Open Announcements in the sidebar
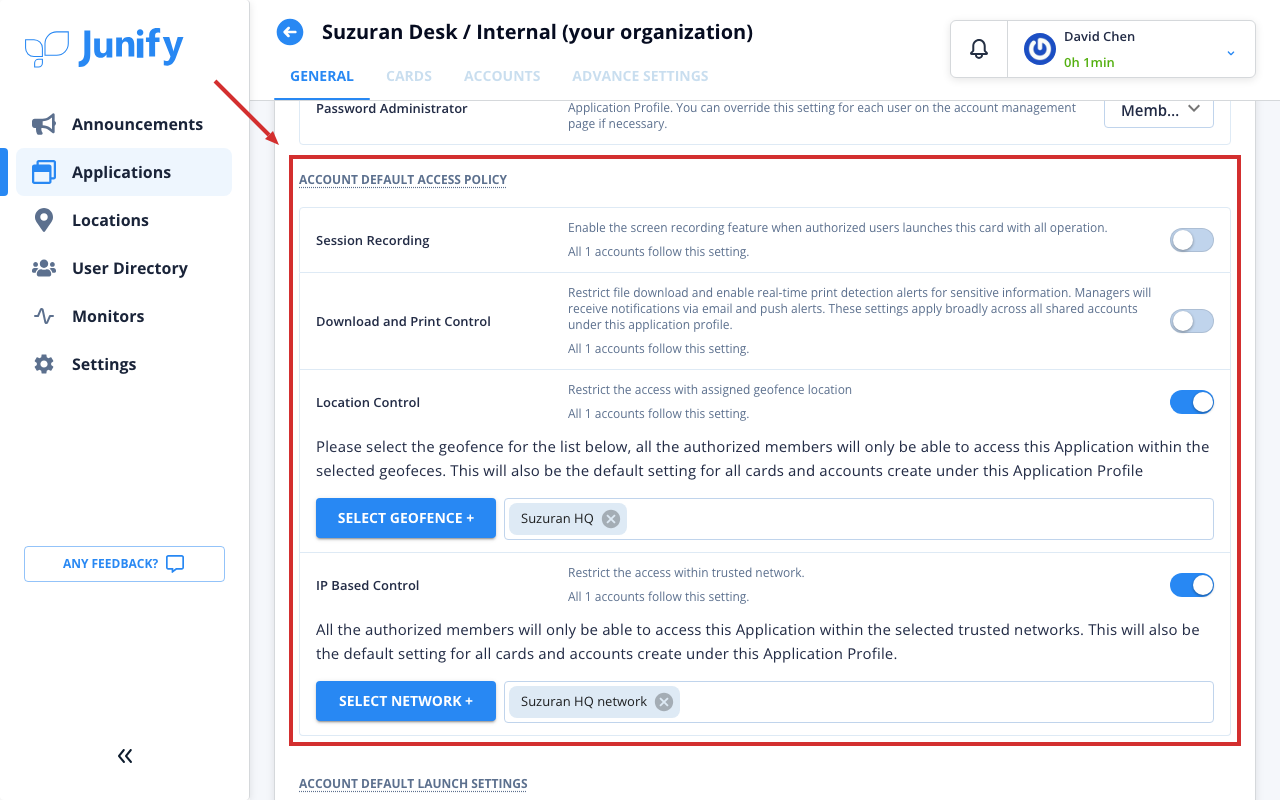The width and height of the screenshot is (1280, 800). 124,124
